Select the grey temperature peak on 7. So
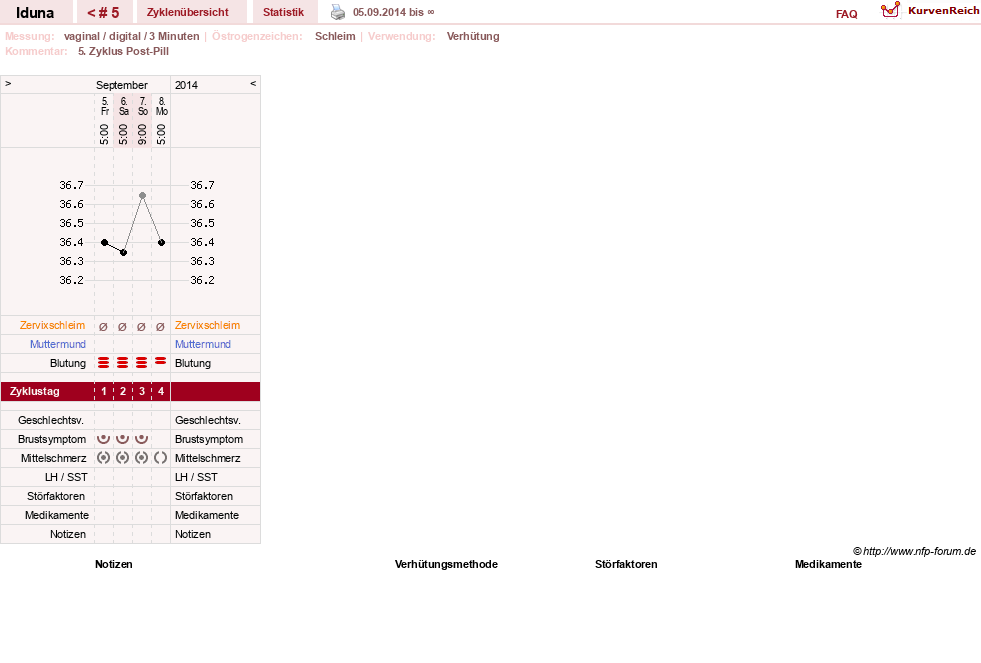 pos(143,196)
